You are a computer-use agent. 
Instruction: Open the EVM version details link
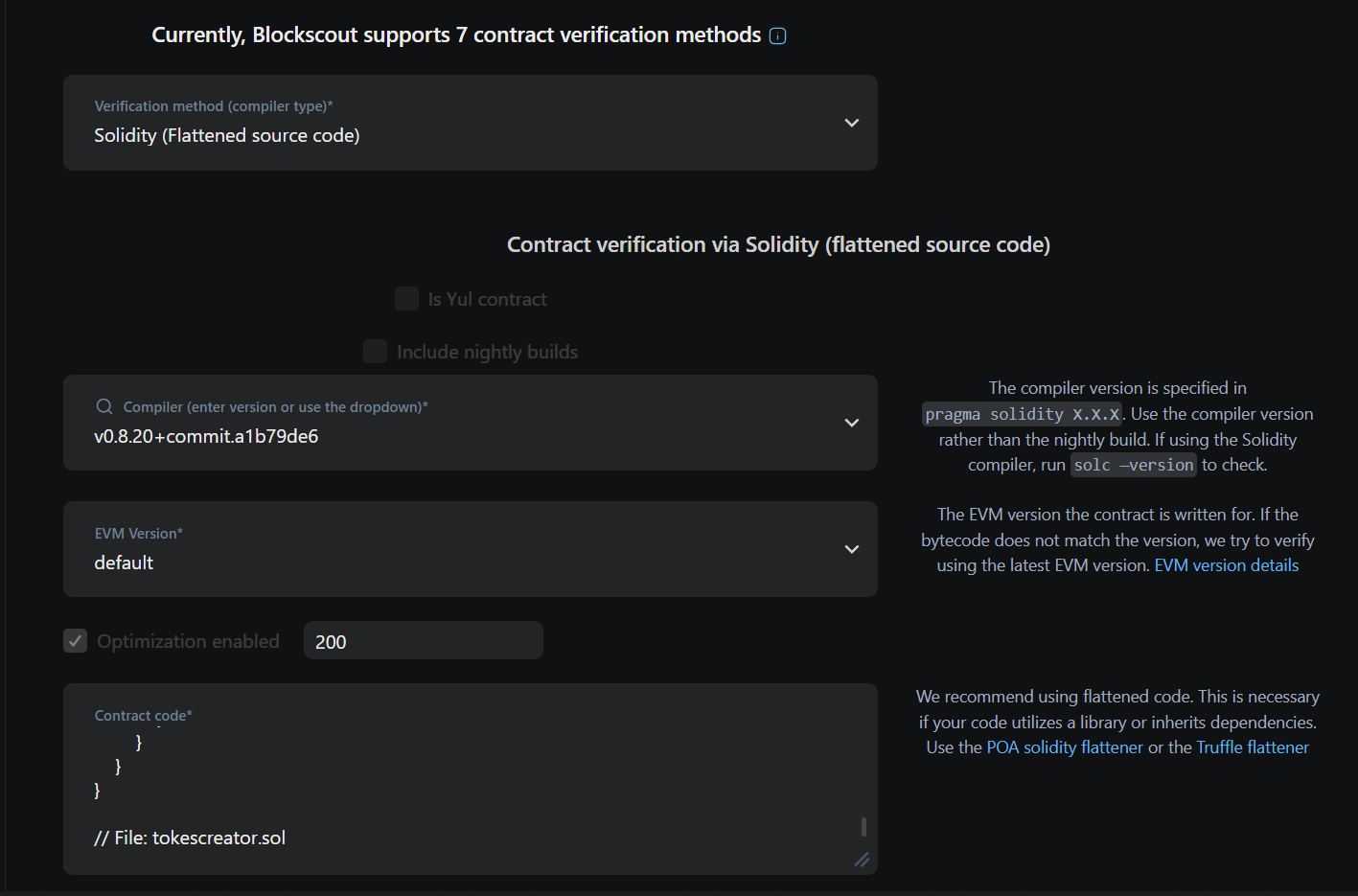(x=1227, y=565)
